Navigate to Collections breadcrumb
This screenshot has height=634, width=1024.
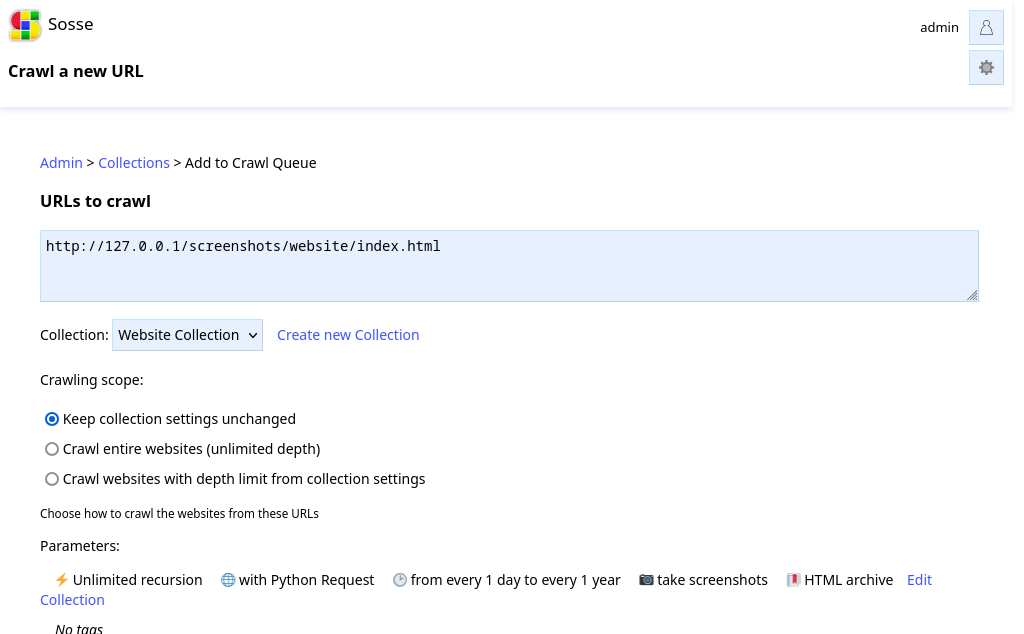(x=134, y=163)
